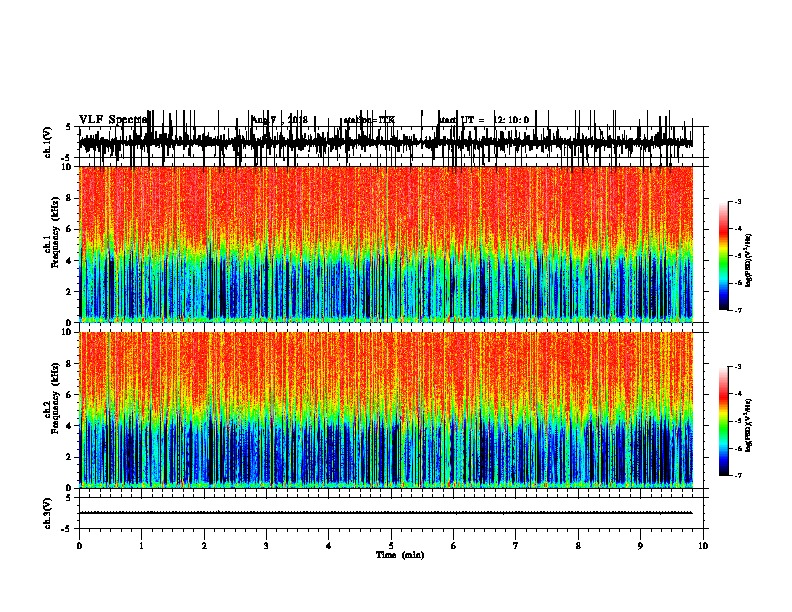Click the flat ch.3 voltage trace
This screenshot has width=792, height=612.
(x=386, y=513)
